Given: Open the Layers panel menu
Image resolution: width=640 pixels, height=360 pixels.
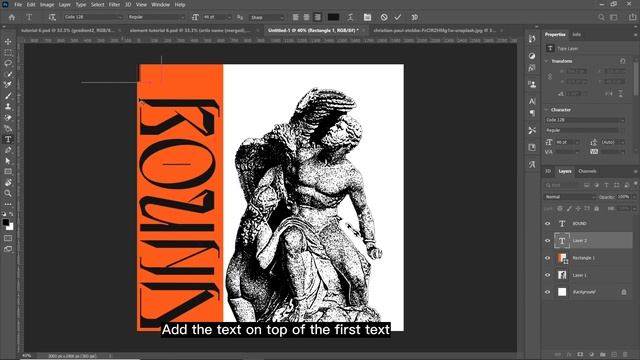Looking at the screenshot, I should 636,171.
